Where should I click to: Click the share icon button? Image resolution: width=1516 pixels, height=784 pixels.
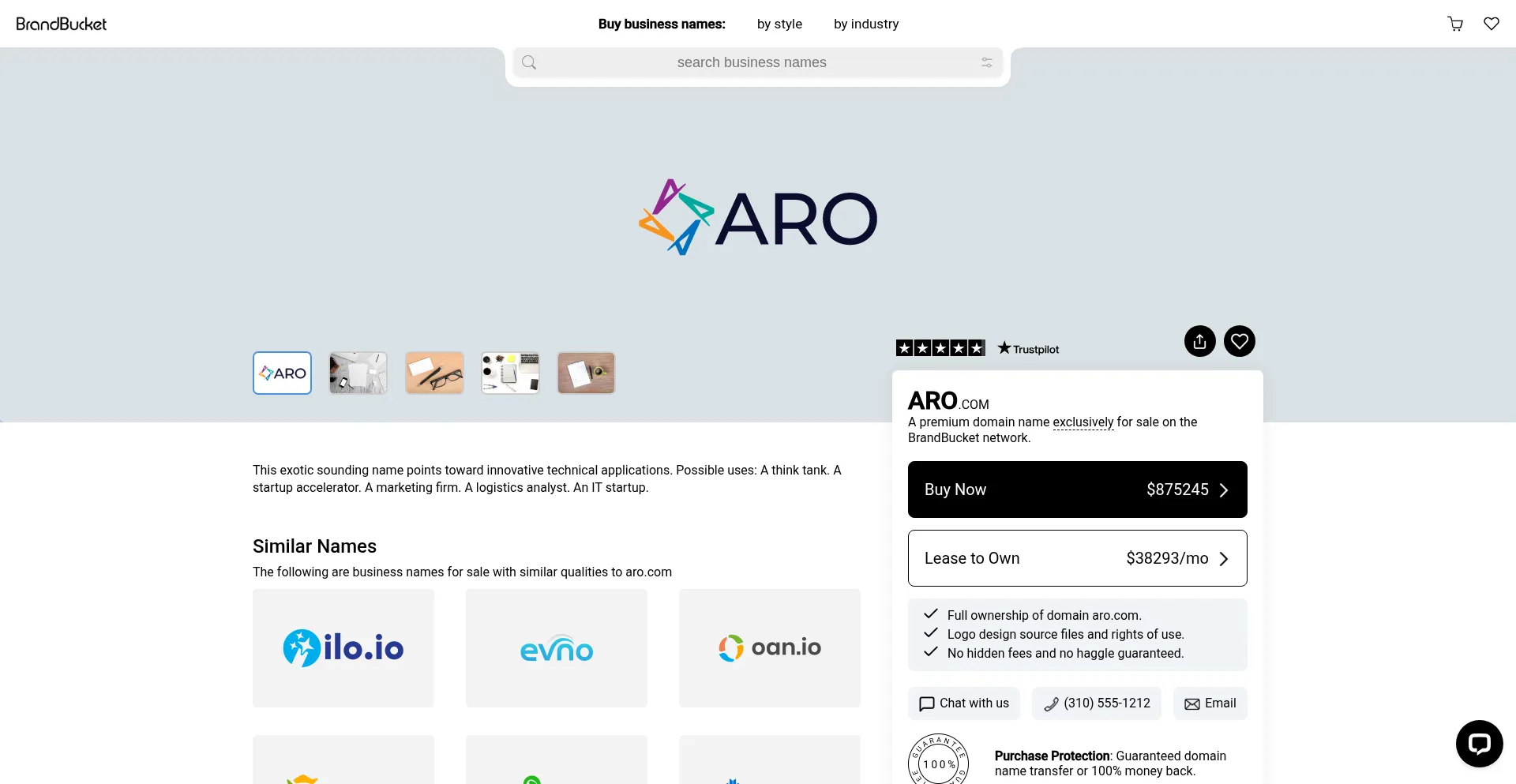(x=1199, y=341)
